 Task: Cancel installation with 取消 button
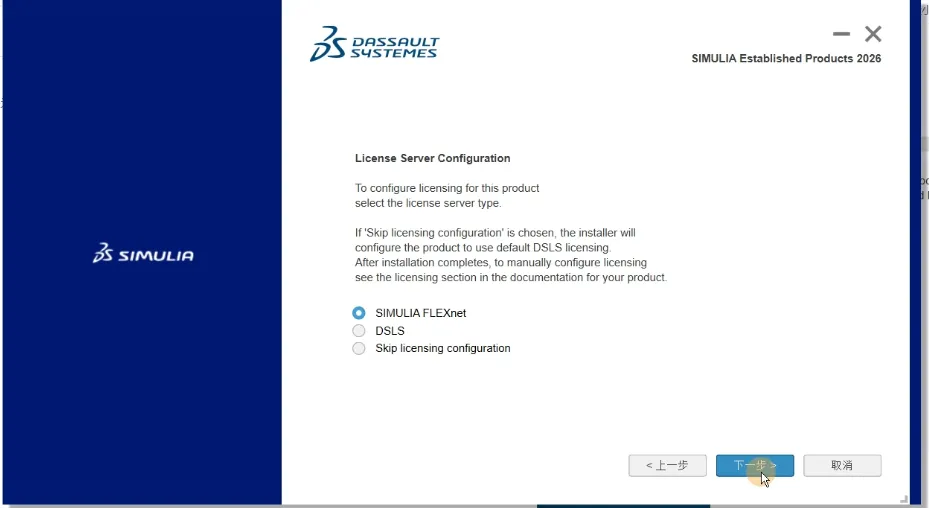tap(842, 465)
